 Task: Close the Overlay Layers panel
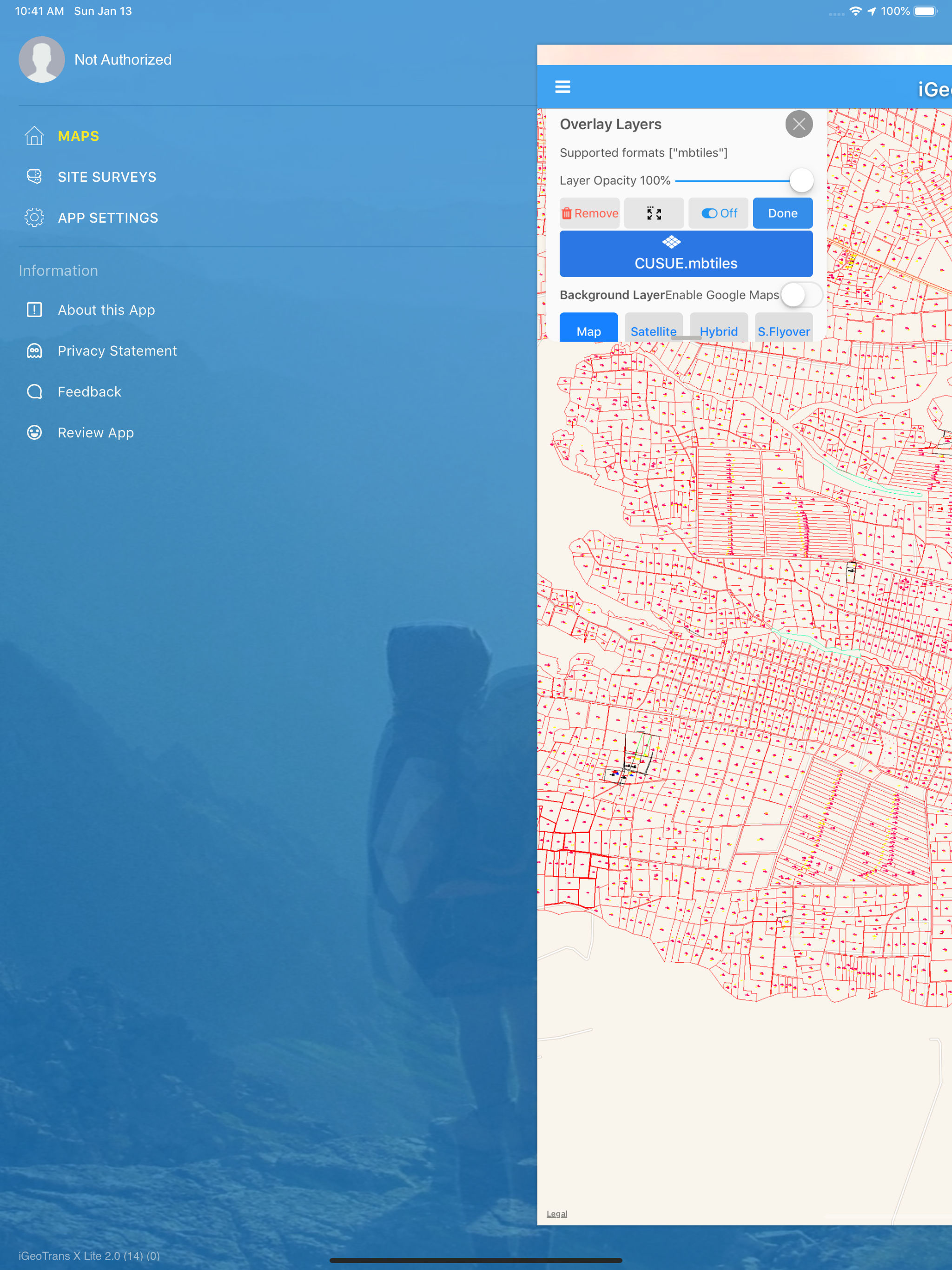pyautogui.click(x=798, y=124)
